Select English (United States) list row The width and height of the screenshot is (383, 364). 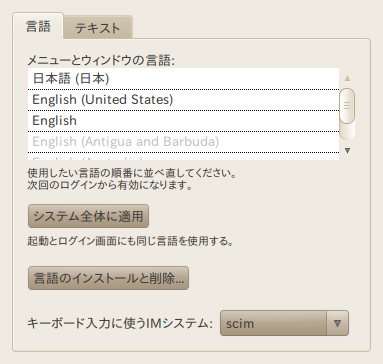tap(183, 100)
